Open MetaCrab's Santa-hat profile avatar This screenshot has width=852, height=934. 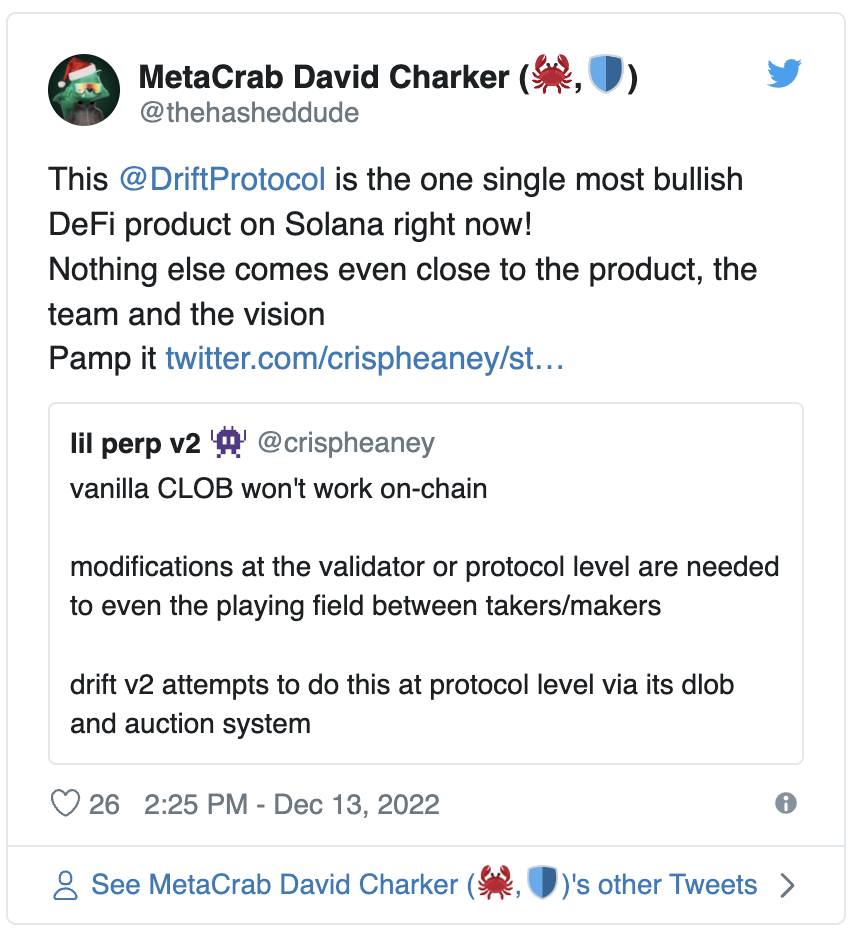[84, 90]
